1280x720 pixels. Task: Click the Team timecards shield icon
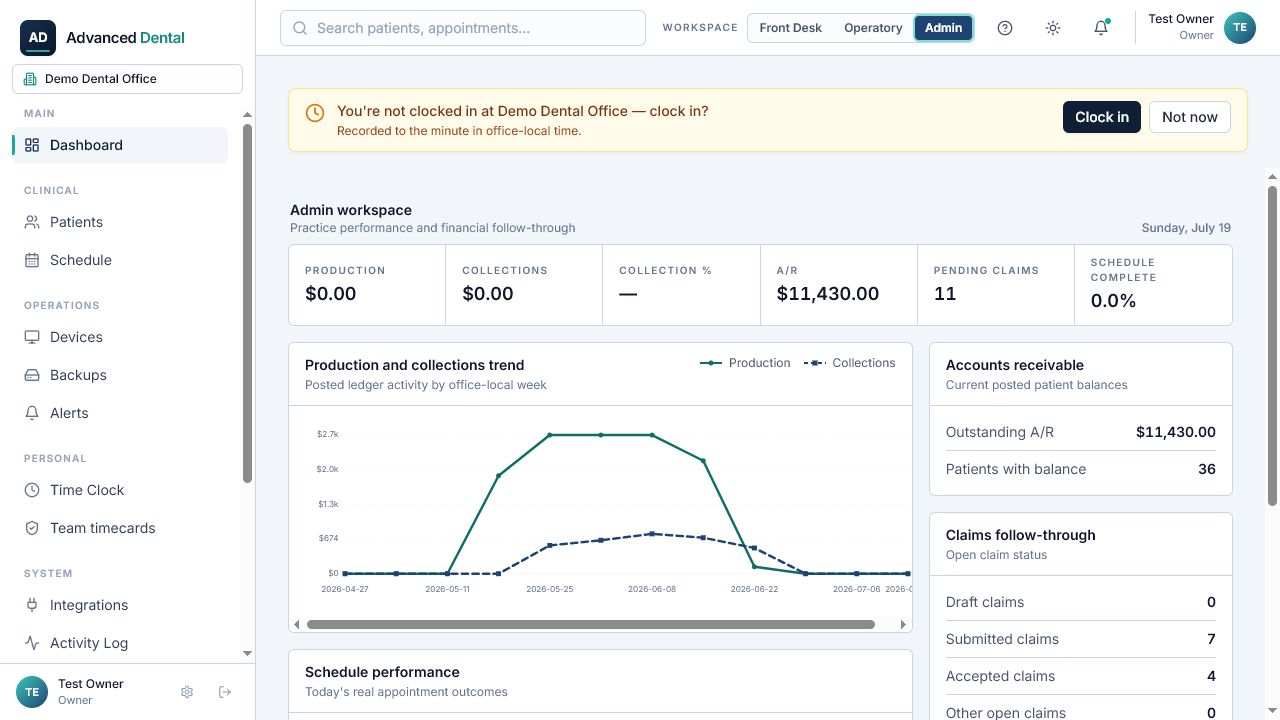(x=32, y=528)
